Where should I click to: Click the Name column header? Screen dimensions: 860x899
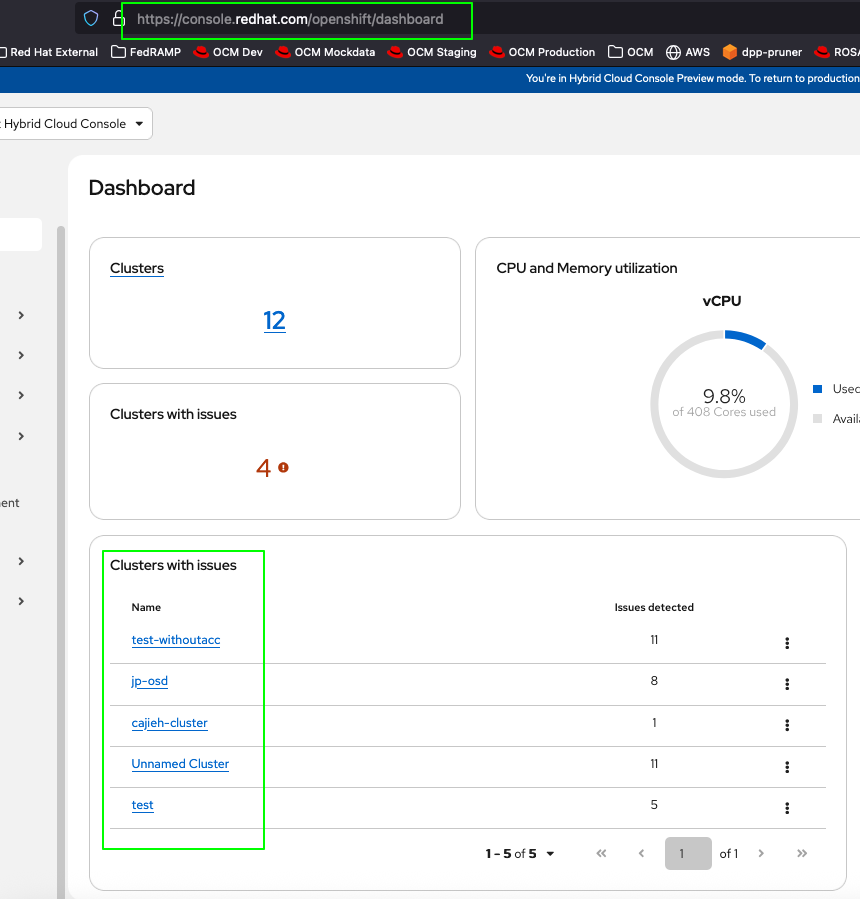coord(146,607)
